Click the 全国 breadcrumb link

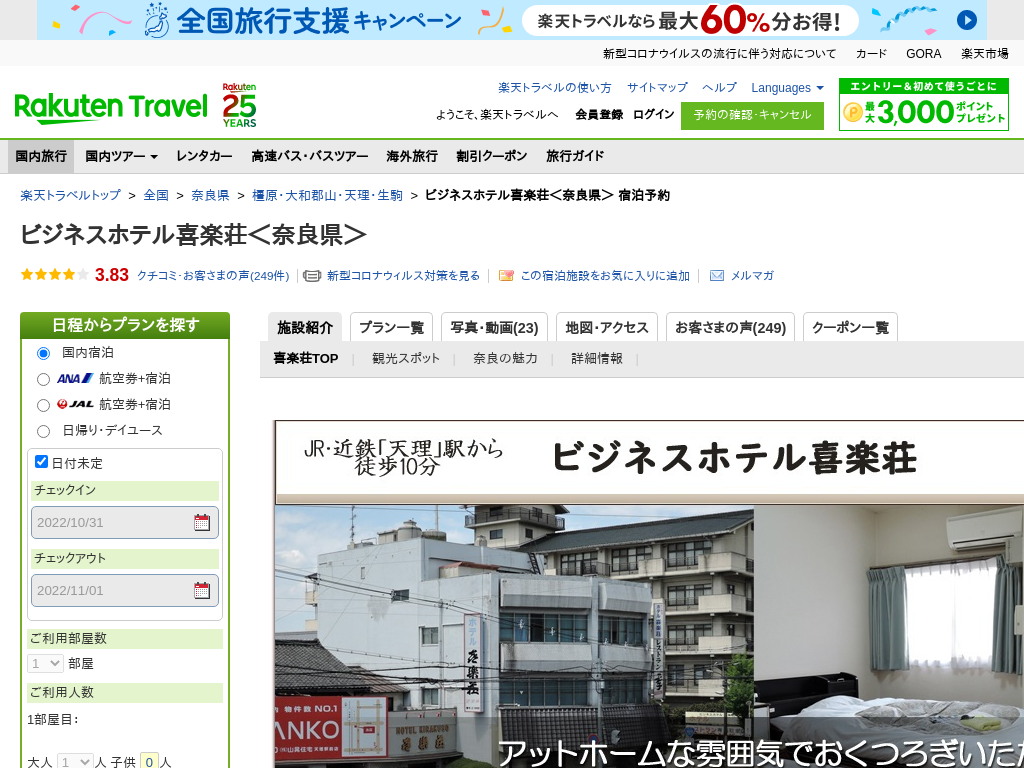(x=156, y=195)
